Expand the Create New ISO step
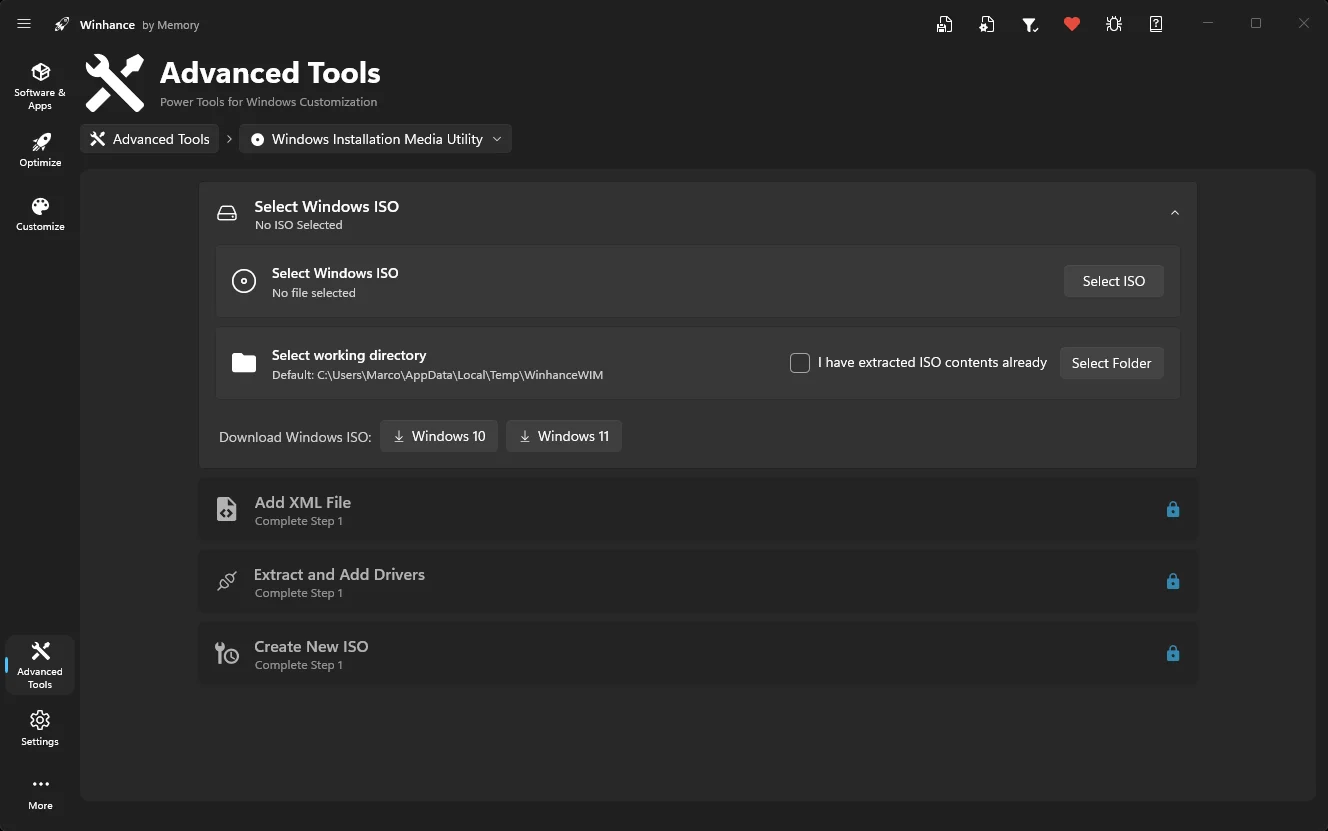 697,654
